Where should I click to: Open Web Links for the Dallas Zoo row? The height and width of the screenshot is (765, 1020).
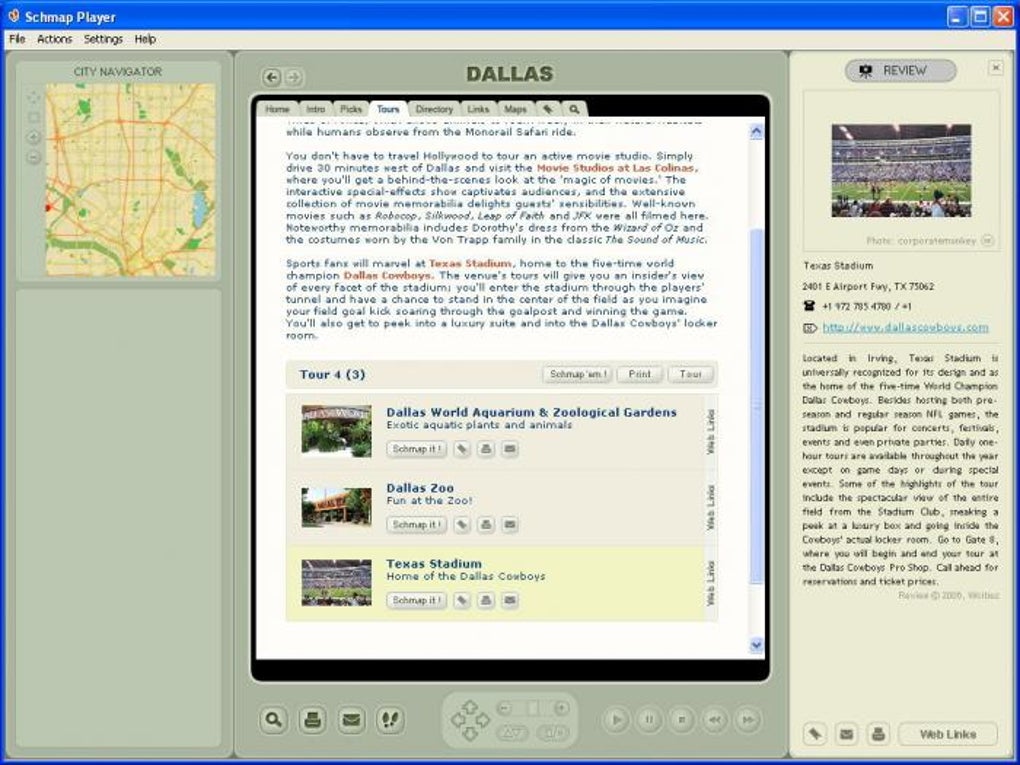(711, 507)
